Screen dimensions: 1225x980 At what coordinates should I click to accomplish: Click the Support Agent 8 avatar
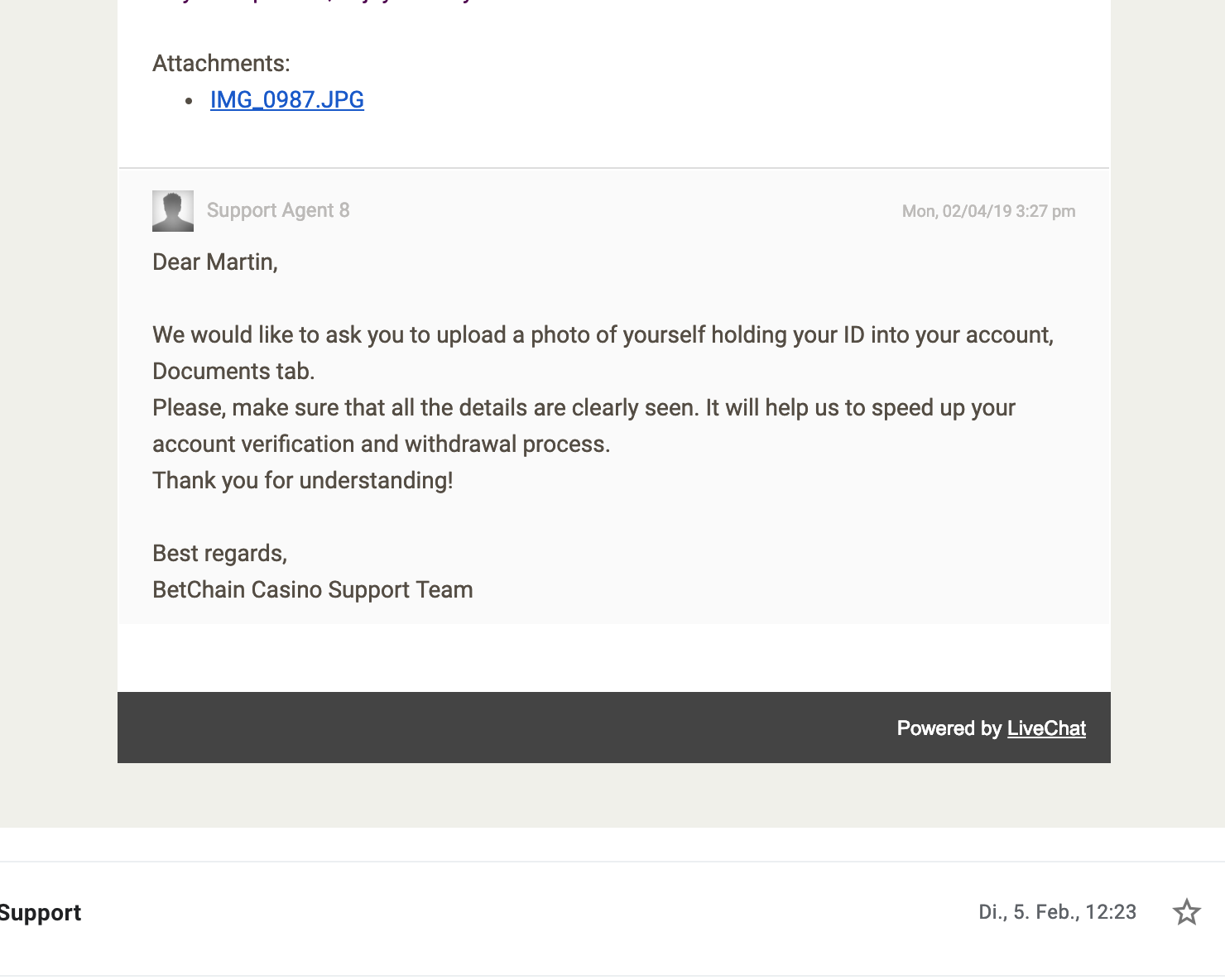[173, 211]
